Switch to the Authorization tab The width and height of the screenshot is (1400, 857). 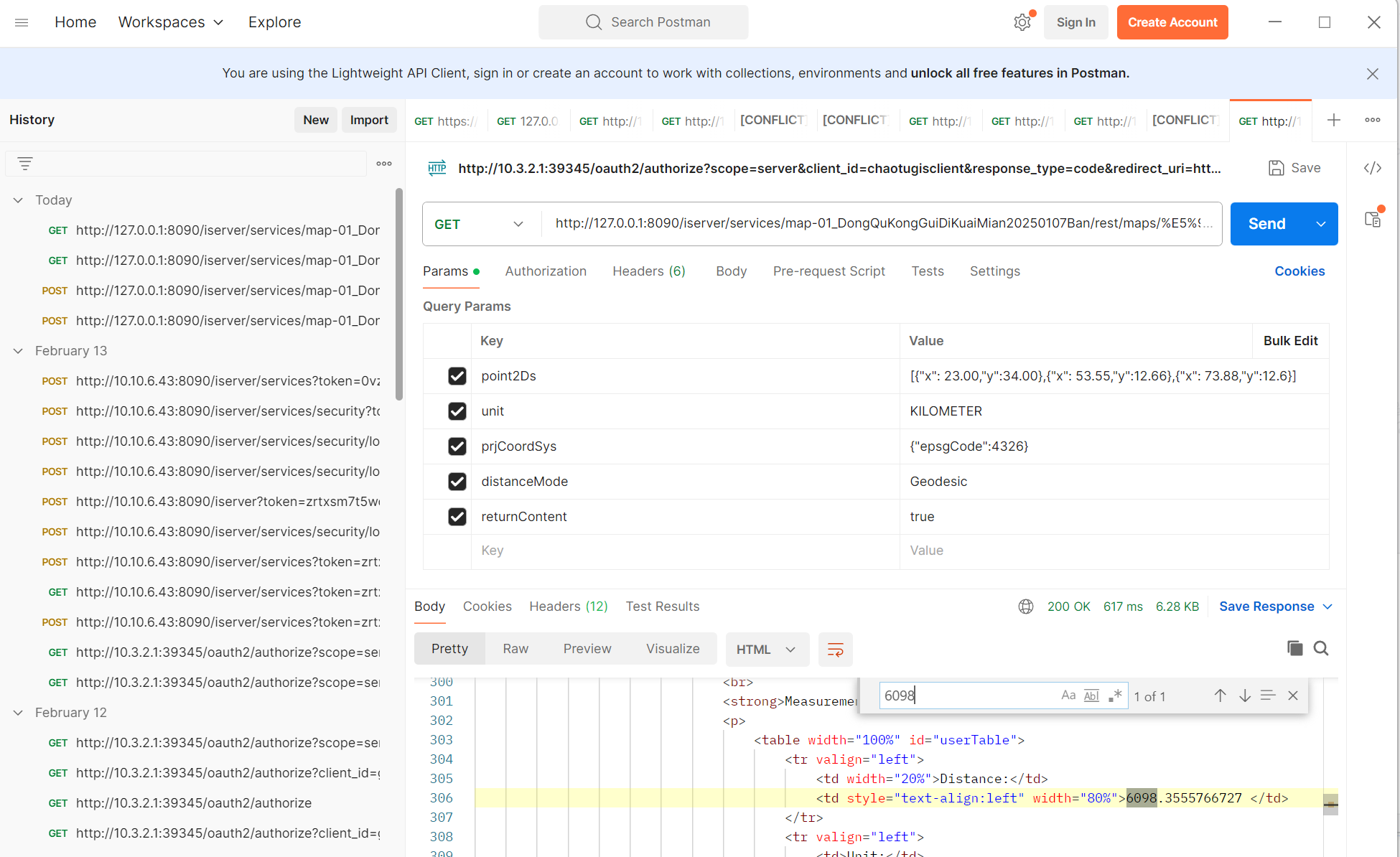pos(546,271)
